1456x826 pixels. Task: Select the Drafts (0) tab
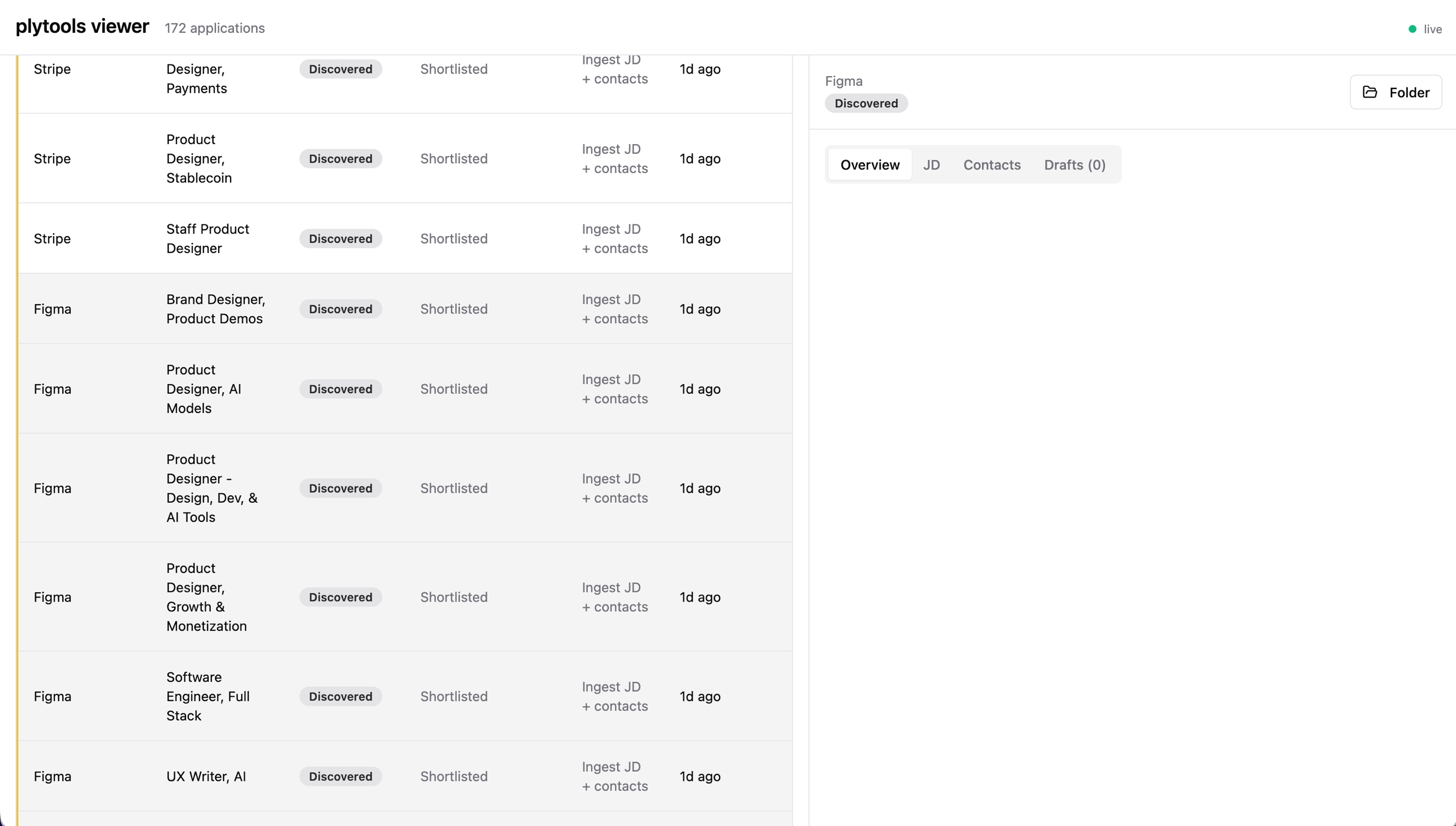click(1074, 164)
